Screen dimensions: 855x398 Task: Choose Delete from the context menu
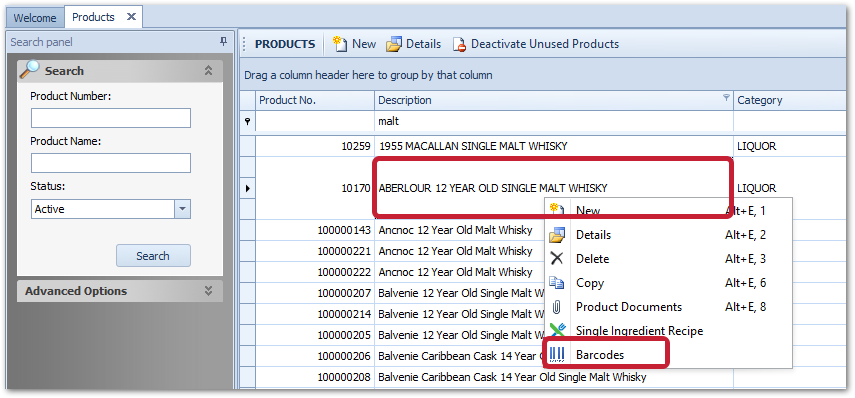670,259
